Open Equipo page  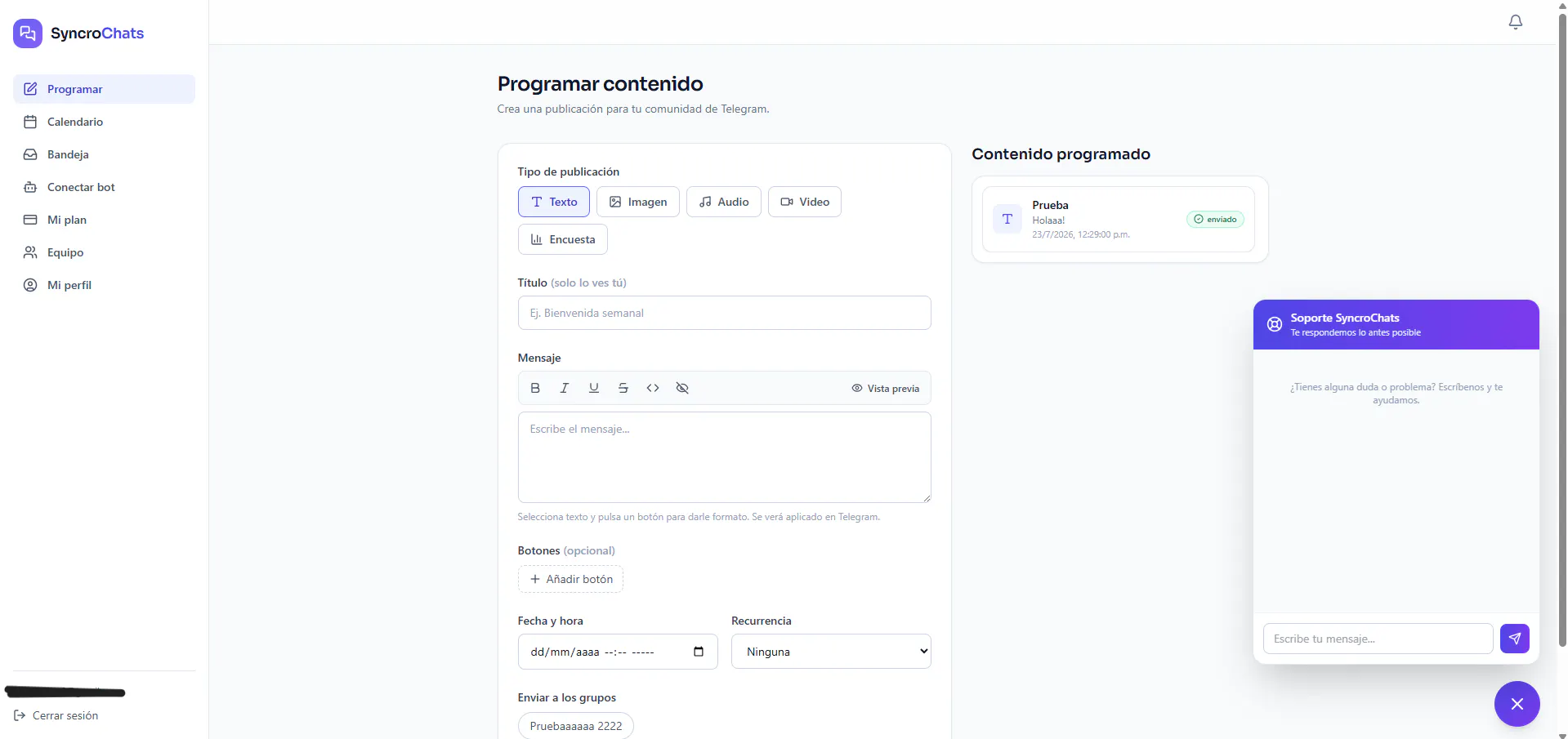tap(104, 252)
